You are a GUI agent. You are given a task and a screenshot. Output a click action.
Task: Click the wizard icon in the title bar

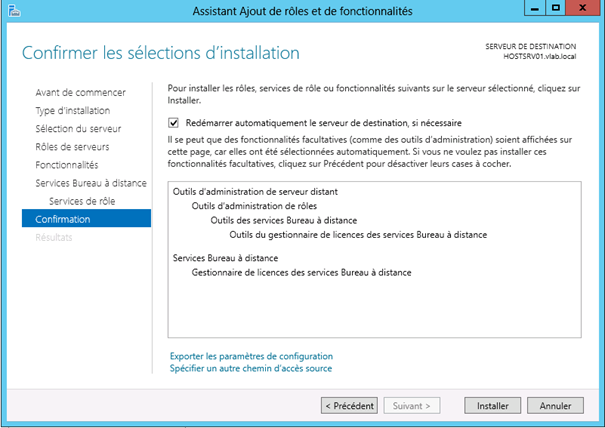coord(12,11)
